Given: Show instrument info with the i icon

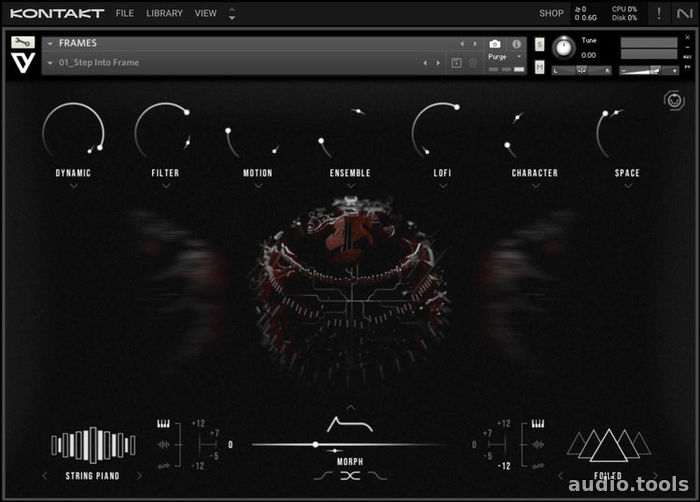Looking at the screenshot, I should point(517,44).
